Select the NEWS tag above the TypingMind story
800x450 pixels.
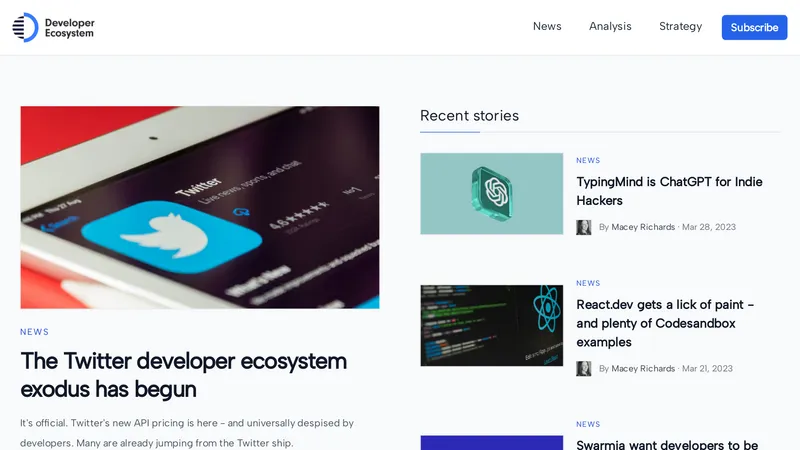(x=588, y=160)
